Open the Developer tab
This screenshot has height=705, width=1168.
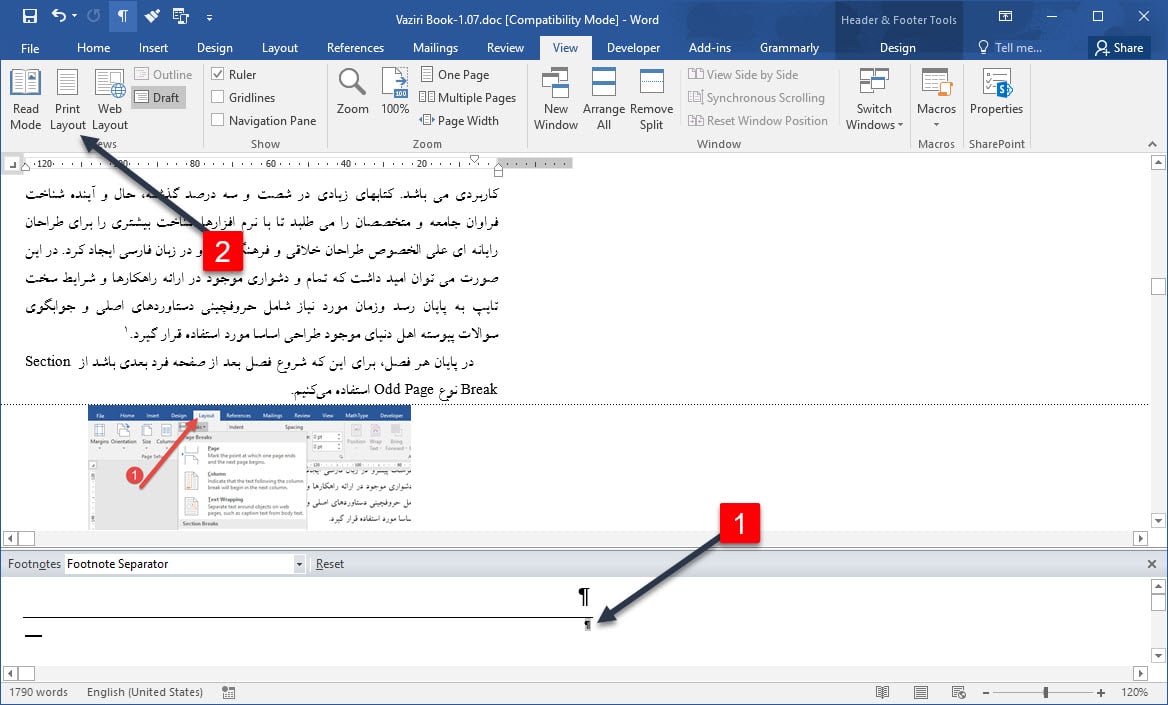[x=633, y=48]
